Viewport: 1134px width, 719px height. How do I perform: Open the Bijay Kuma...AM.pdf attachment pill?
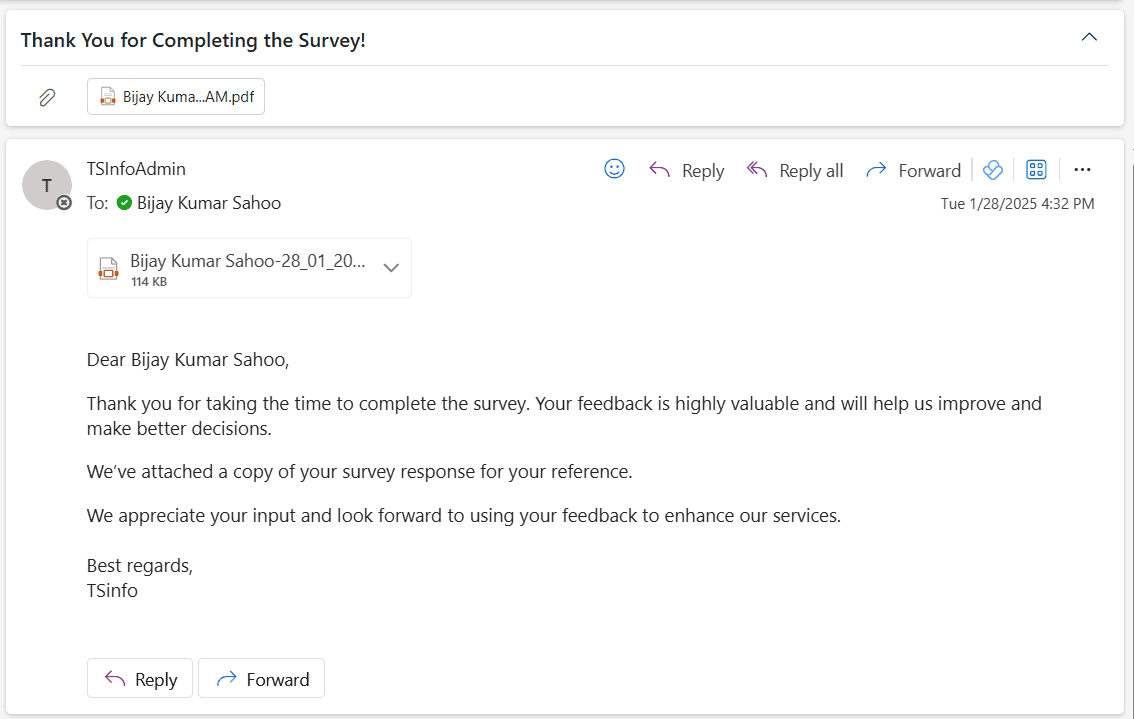pos(175,96)
